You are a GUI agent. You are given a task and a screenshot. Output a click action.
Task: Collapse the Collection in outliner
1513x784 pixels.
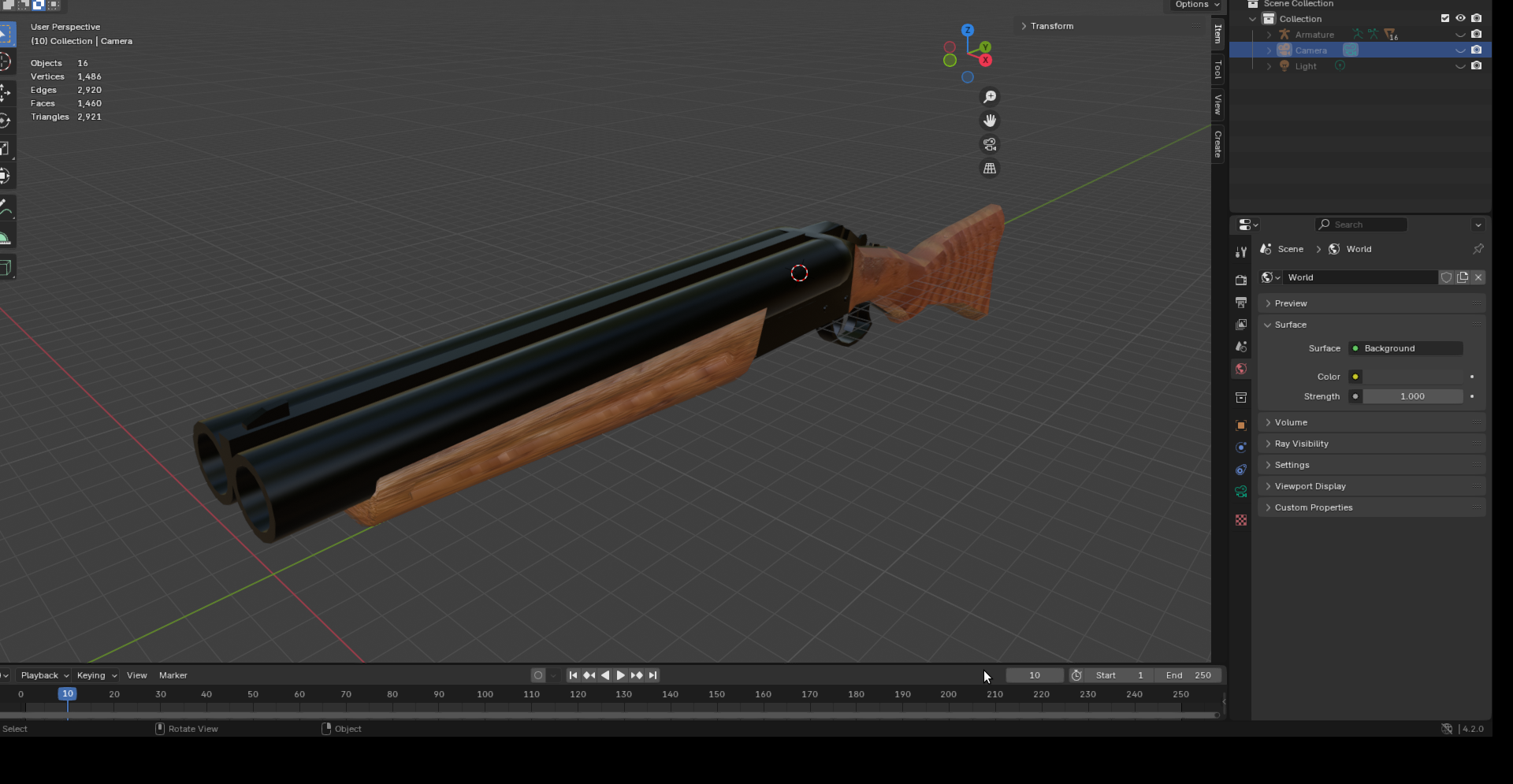coord(1253,19)
